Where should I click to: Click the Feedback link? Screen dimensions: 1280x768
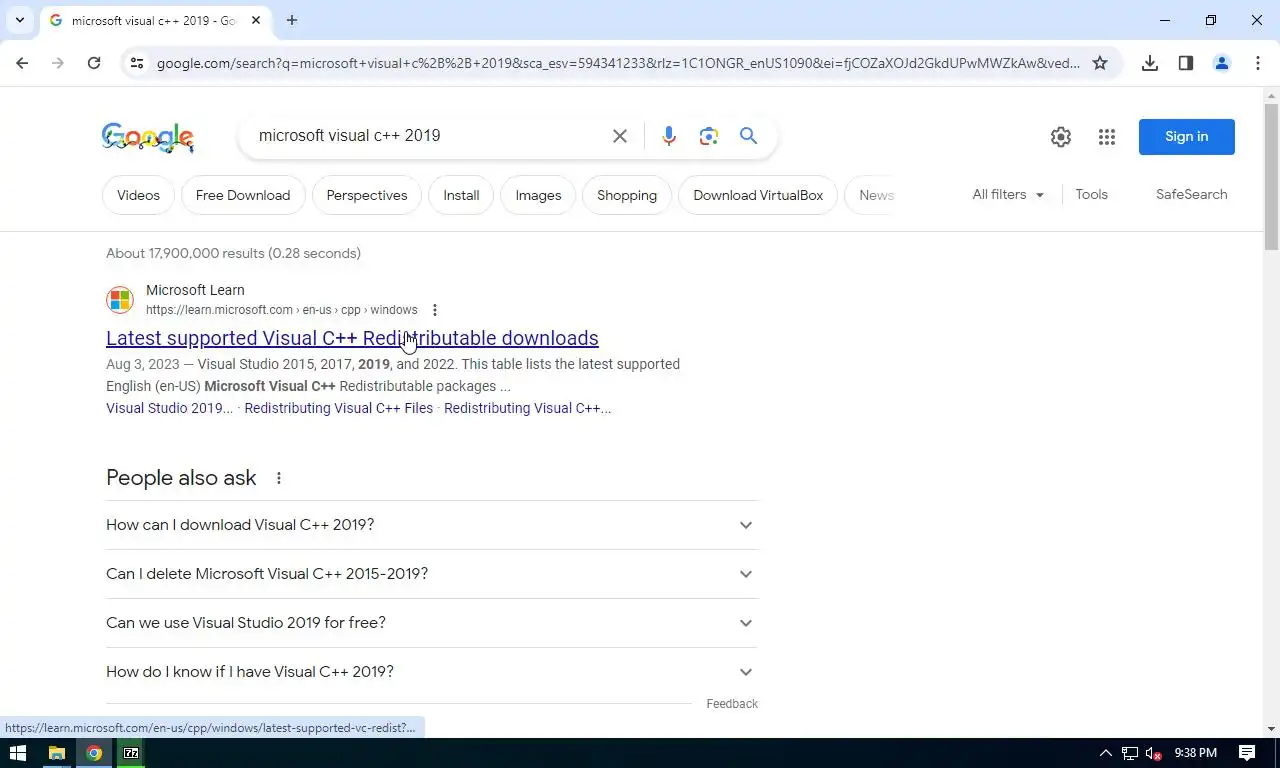[732, 704]
